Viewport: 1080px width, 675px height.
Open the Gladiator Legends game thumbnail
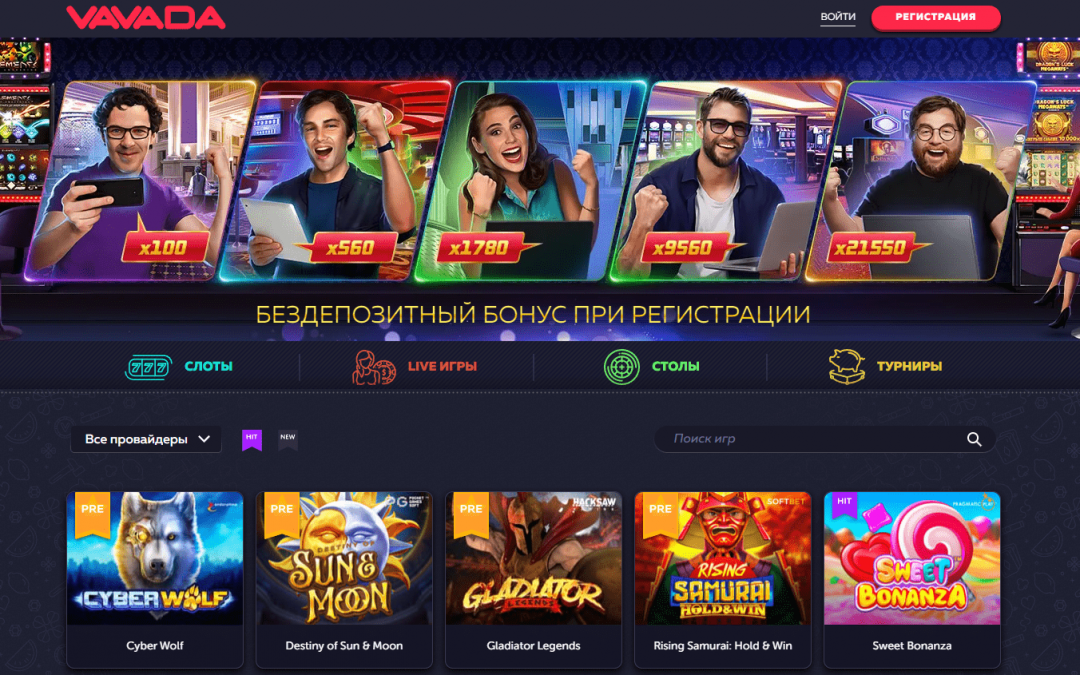pos(534,559)
